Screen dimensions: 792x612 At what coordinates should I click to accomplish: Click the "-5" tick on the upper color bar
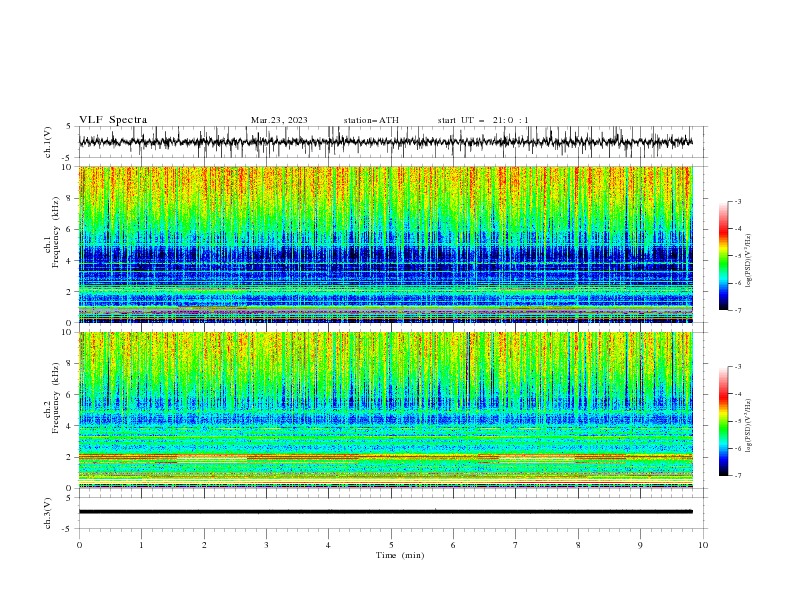pyautogui.click(x=737, y=256)
